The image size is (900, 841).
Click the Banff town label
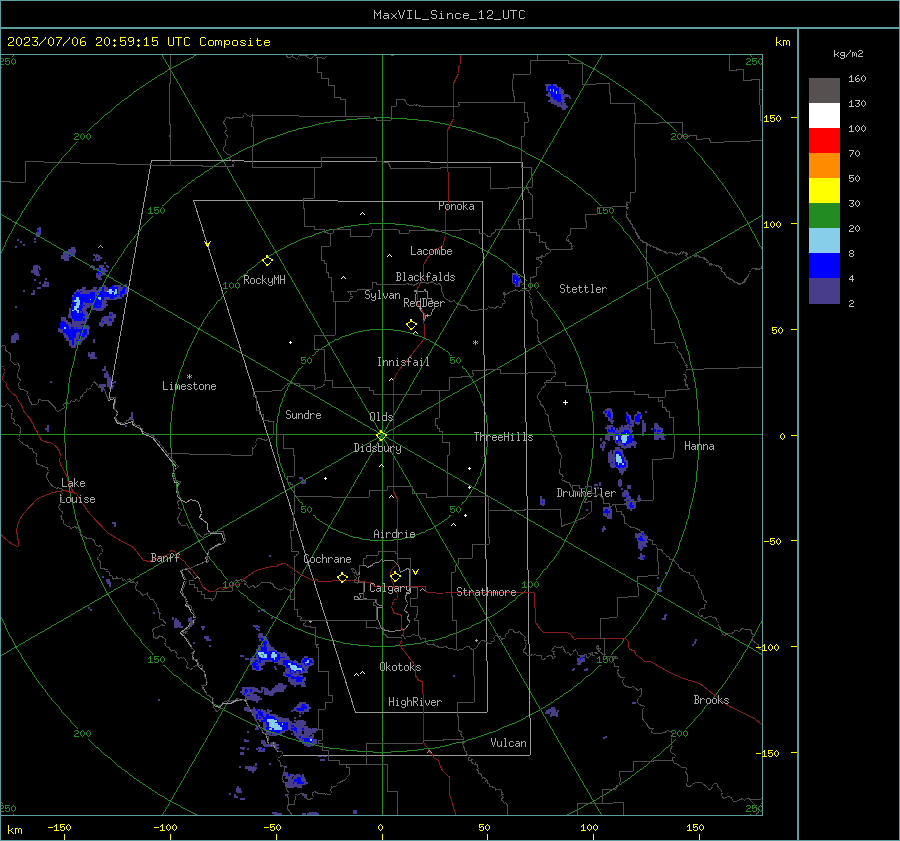pos(165,558)
